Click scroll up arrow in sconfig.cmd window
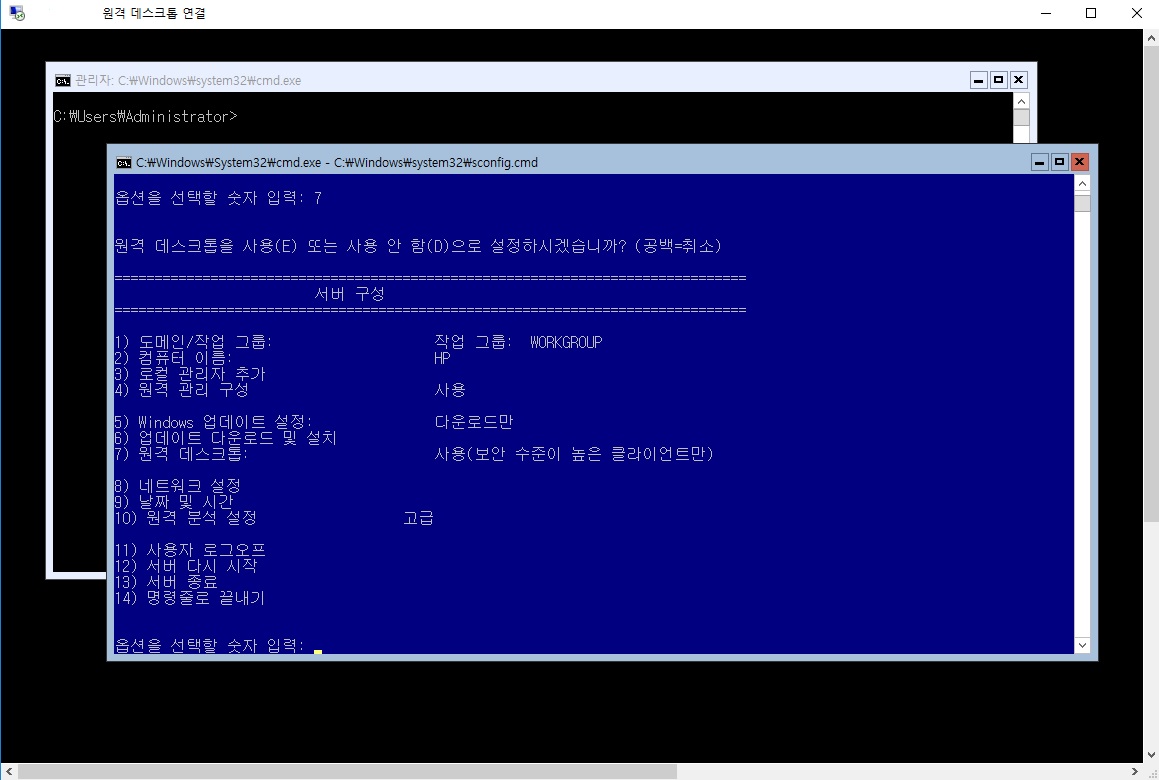1159x780 pixels. (1082, 183)
